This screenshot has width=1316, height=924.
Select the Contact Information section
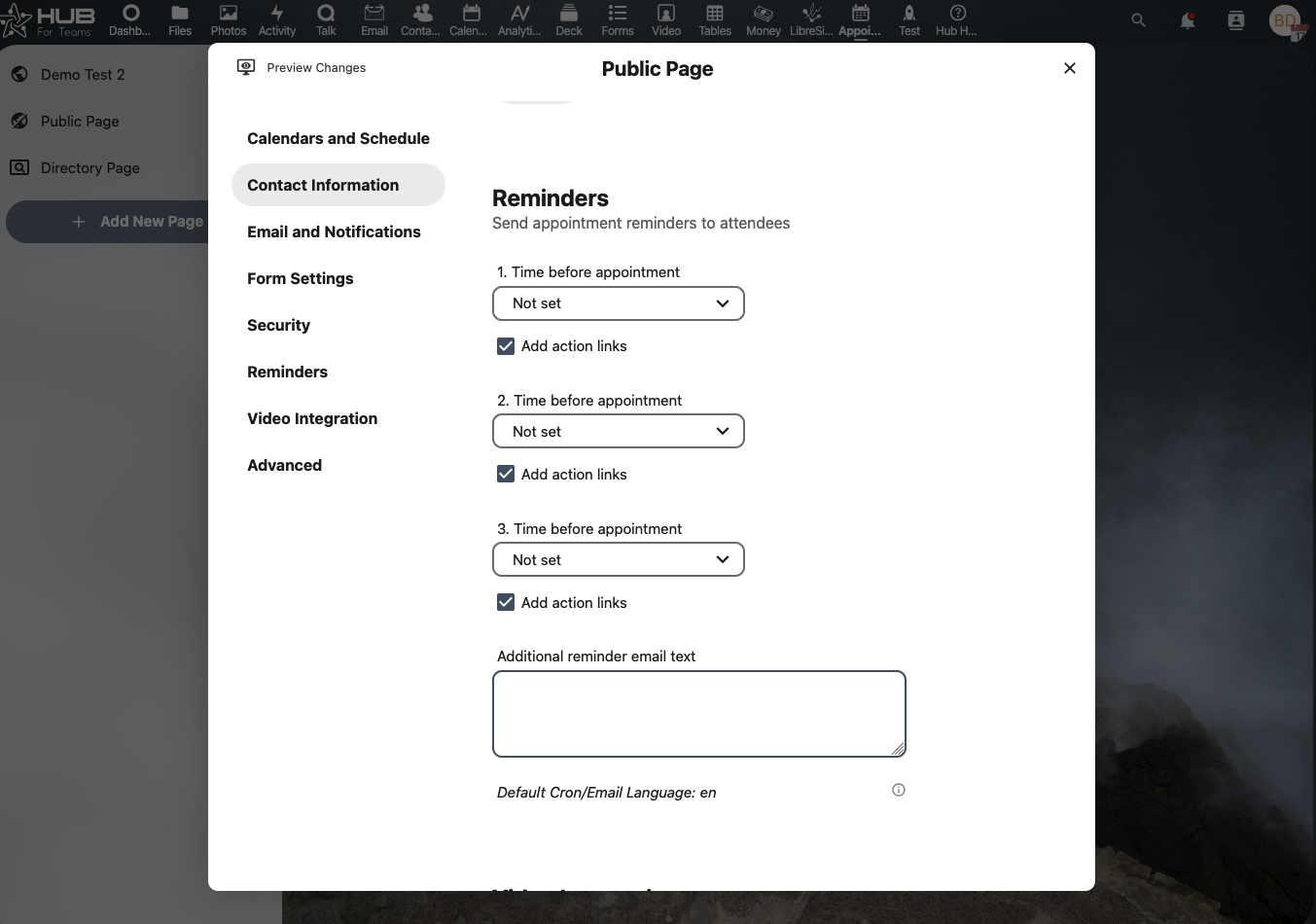click(338, 185)
